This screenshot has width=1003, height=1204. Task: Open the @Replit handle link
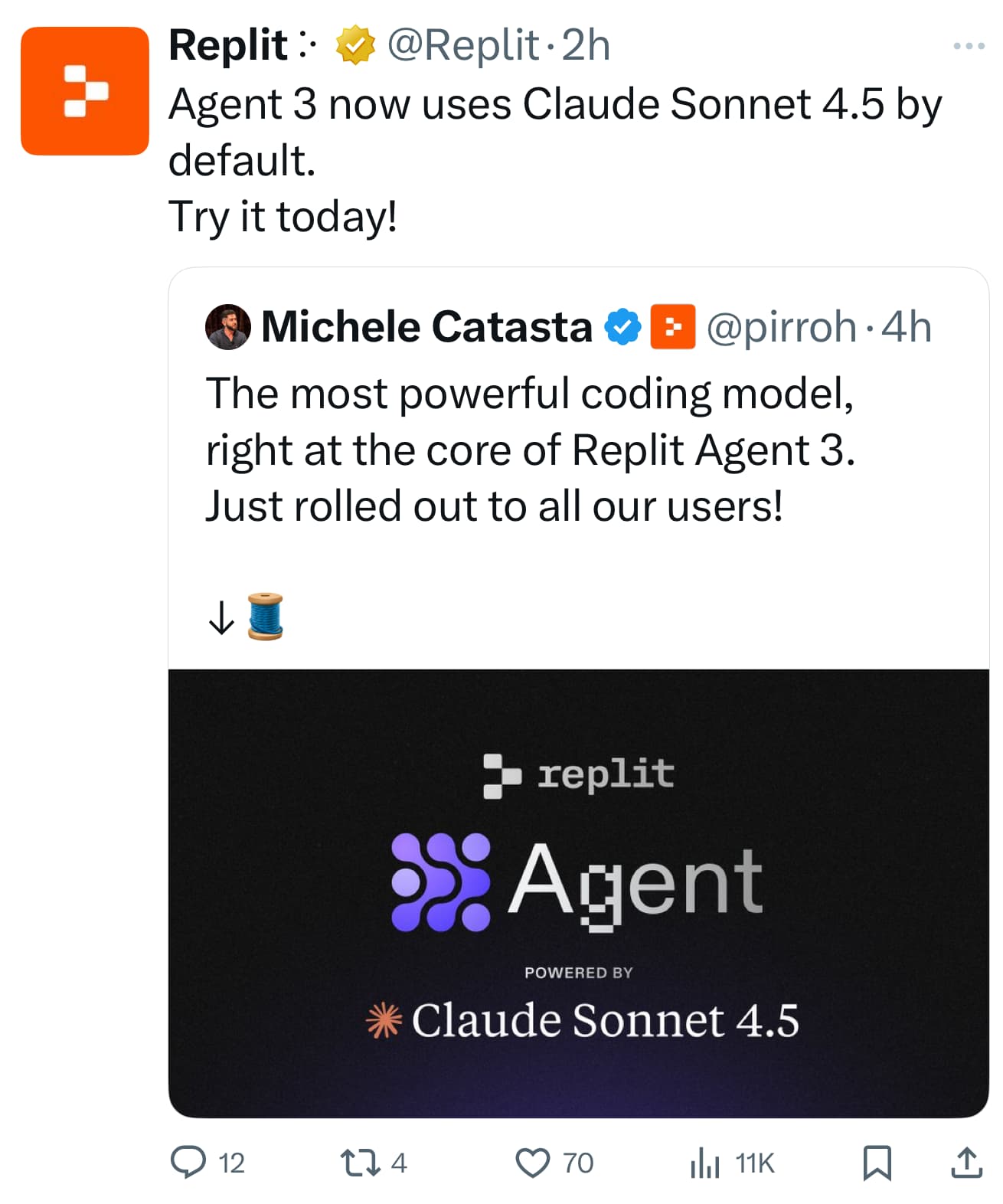tap(463, 45)
